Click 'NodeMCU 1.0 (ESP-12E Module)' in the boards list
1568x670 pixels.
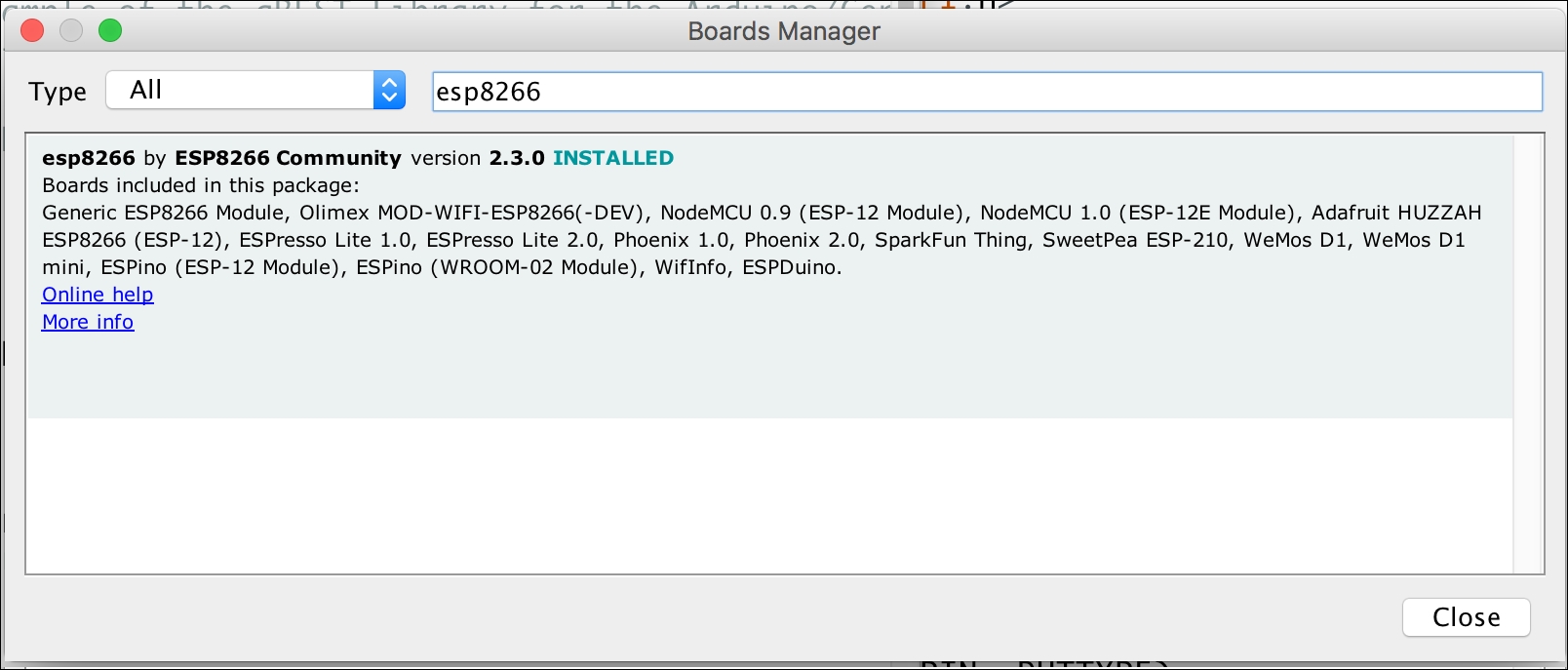[1138, 213]
